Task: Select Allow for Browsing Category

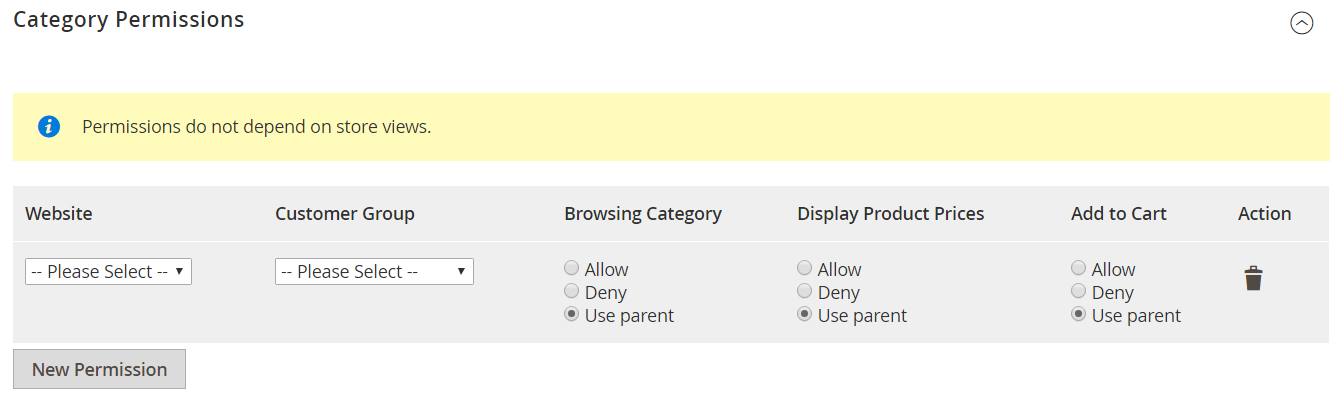Action: click(571, 269)
